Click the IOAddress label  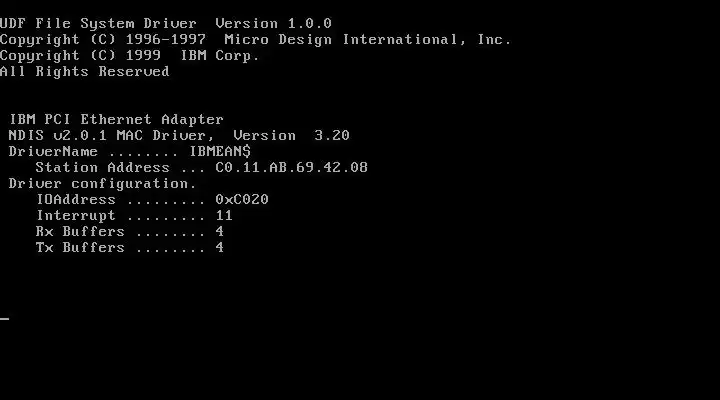[x=76, y=200]
